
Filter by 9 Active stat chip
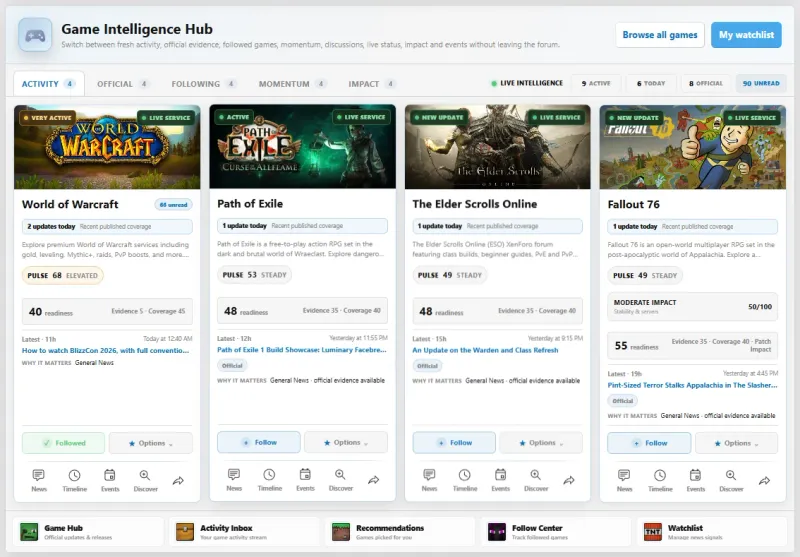coord(596,83)
